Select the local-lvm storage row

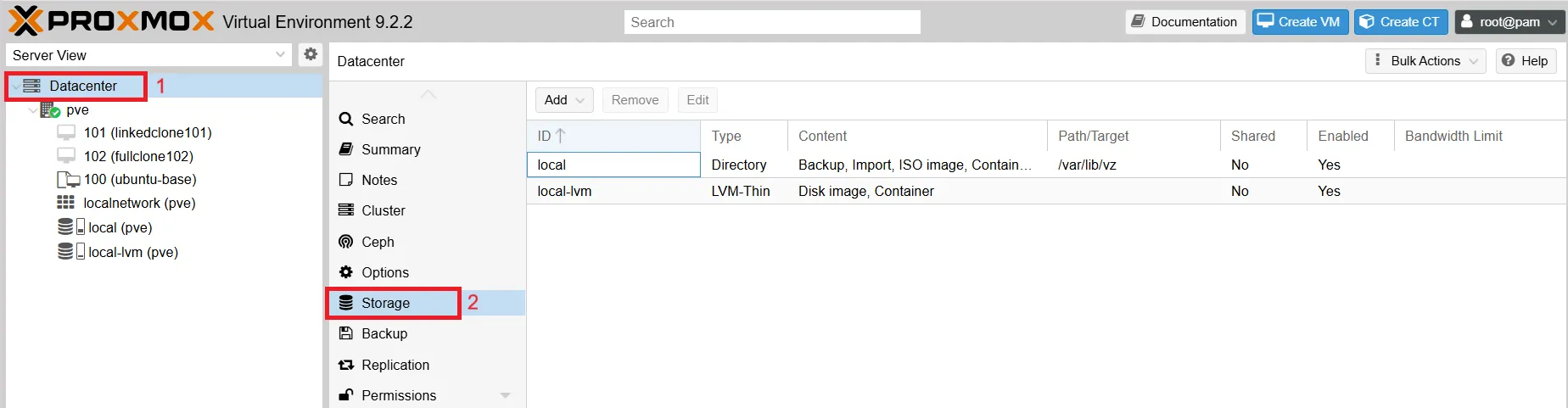coord(1047,191)
